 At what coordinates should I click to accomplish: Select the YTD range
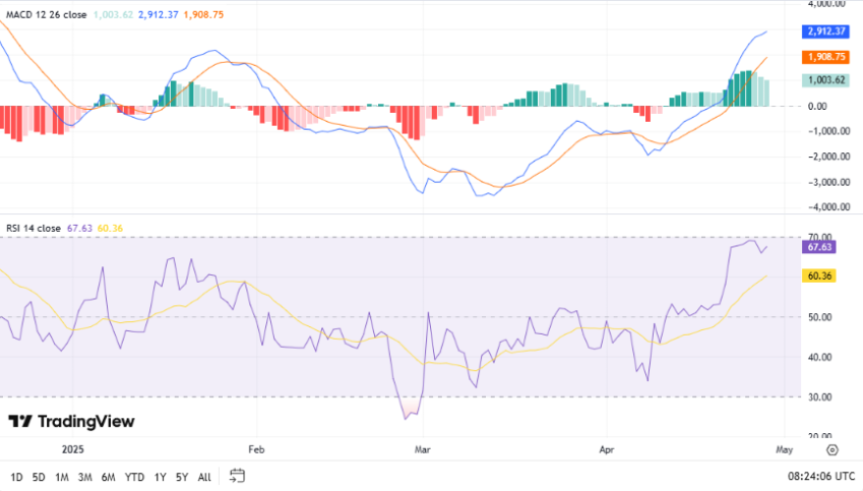click(x=134, y=477)
